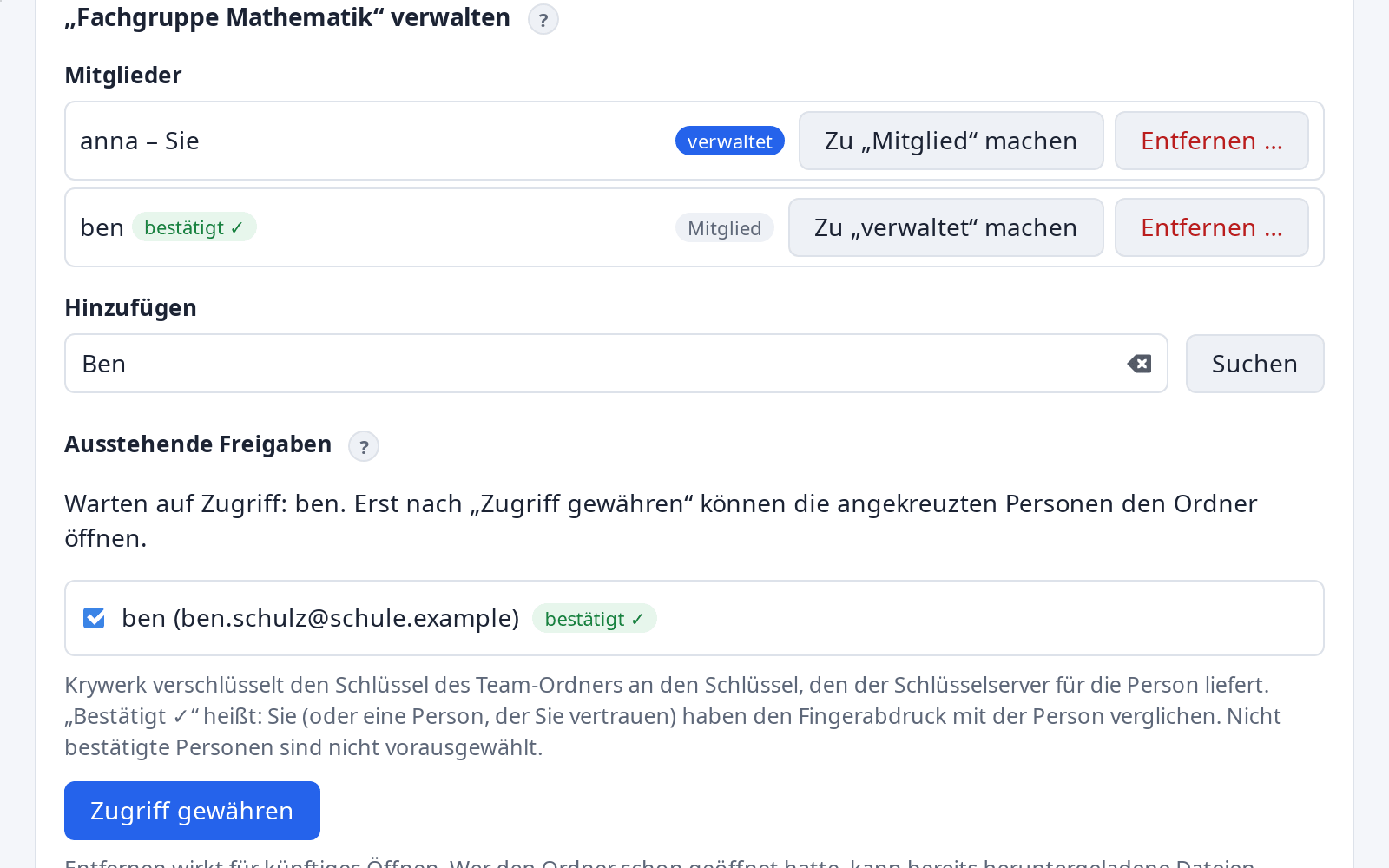The image size is (1389, 868).
Task: Click the text ben (ben.schulz@schule.example)
Action: [x=320, y=618]
